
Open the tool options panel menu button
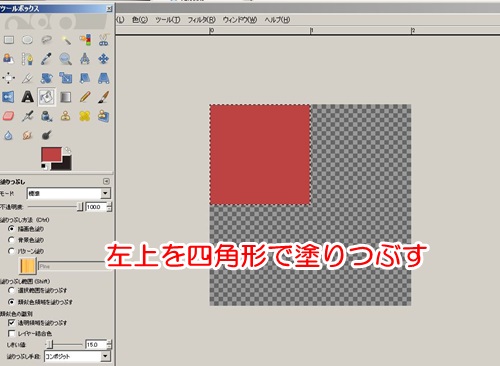(106, 181)
